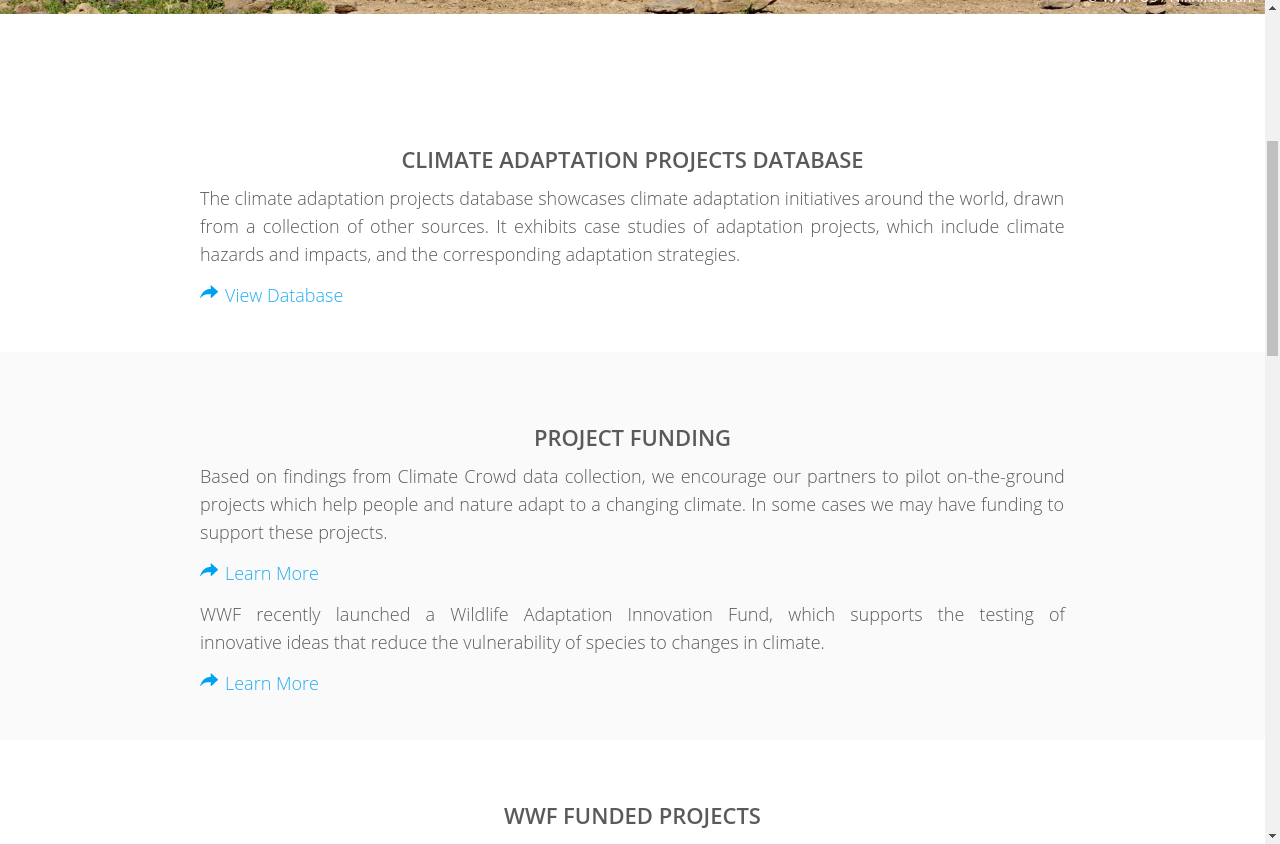Screen dimensions: 1280x844
Task: Click the arrow icon beside View Database
Action: coord(209,293)
